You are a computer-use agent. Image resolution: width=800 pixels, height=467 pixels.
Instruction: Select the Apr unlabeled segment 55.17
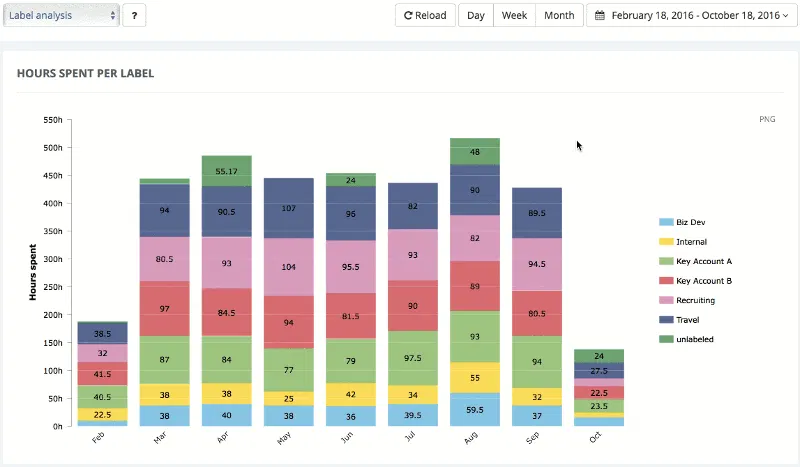(227, 171)
